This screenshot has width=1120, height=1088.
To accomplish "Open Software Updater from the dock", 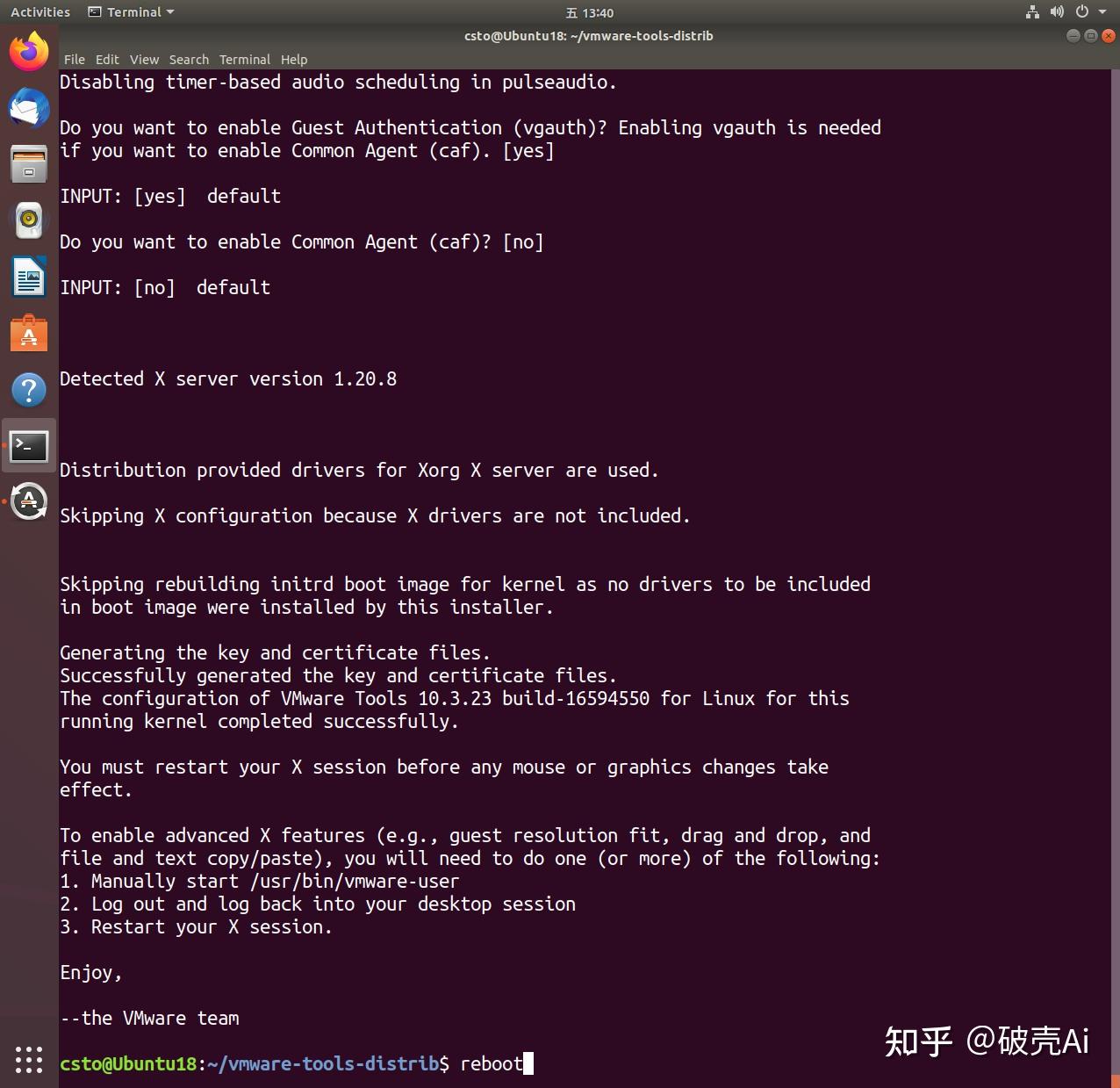I will (28, 501).
